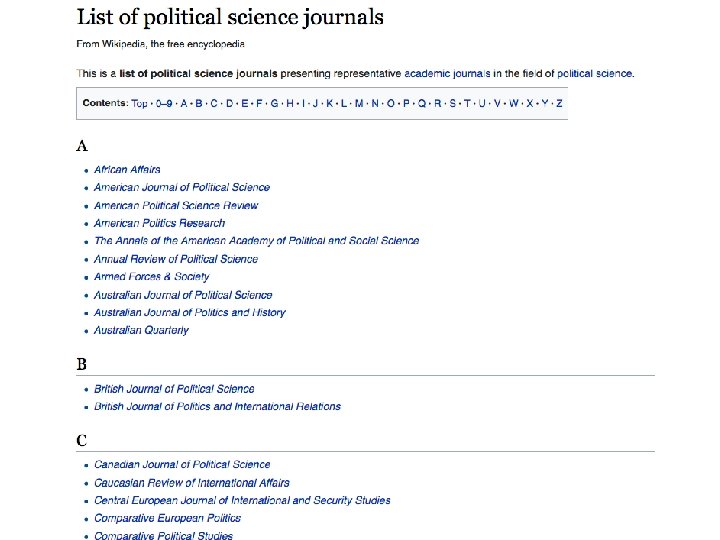Open Comparative Political Studies link
The width and height of the screenshot is (720, 540).
(x=163, y=535)
